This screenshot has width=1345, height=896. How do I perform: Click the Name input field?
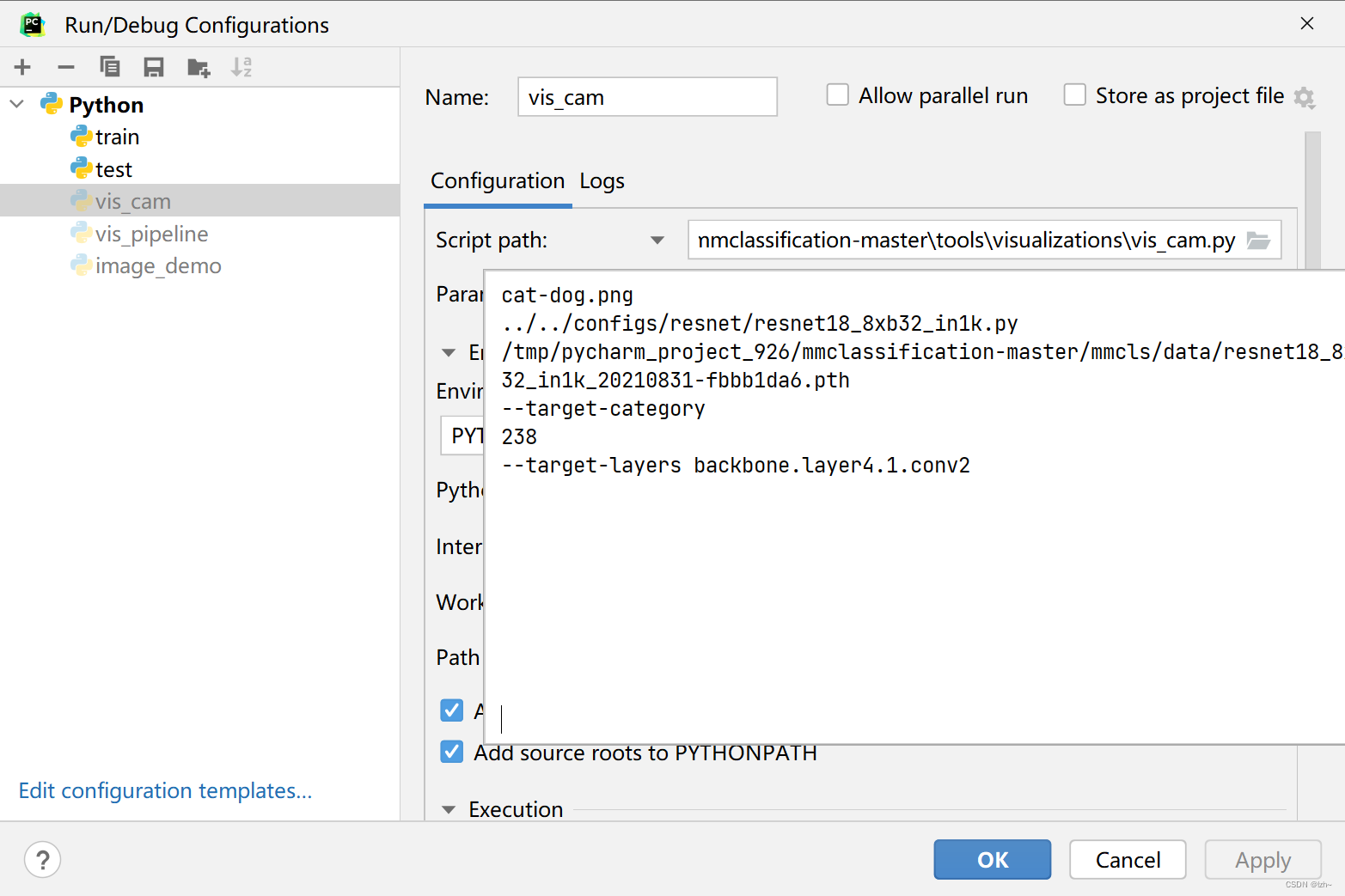click(x=647, y=97)
